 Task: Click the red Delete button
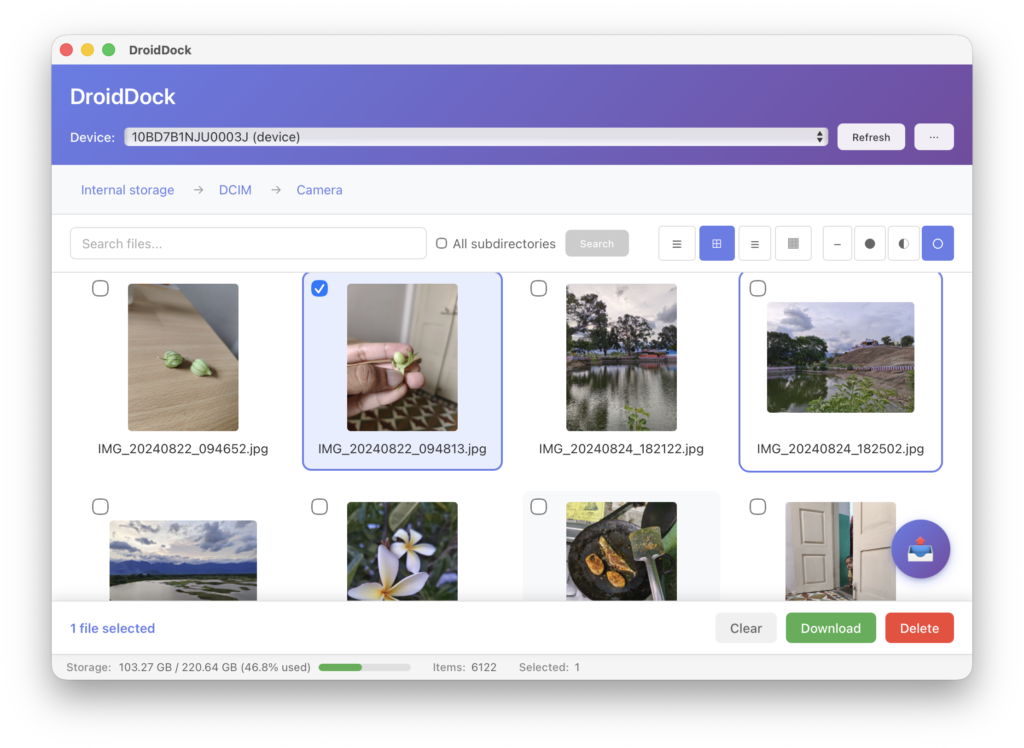(919, 628)
